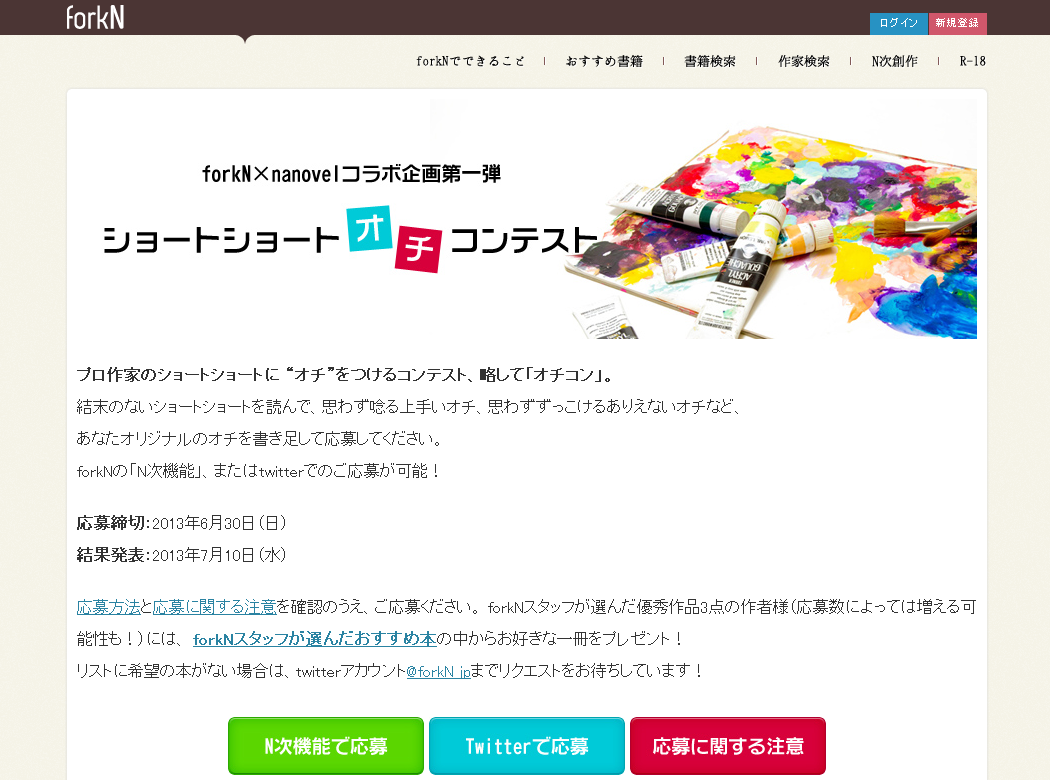Click the ログイン login button

[x=899, y=23]
